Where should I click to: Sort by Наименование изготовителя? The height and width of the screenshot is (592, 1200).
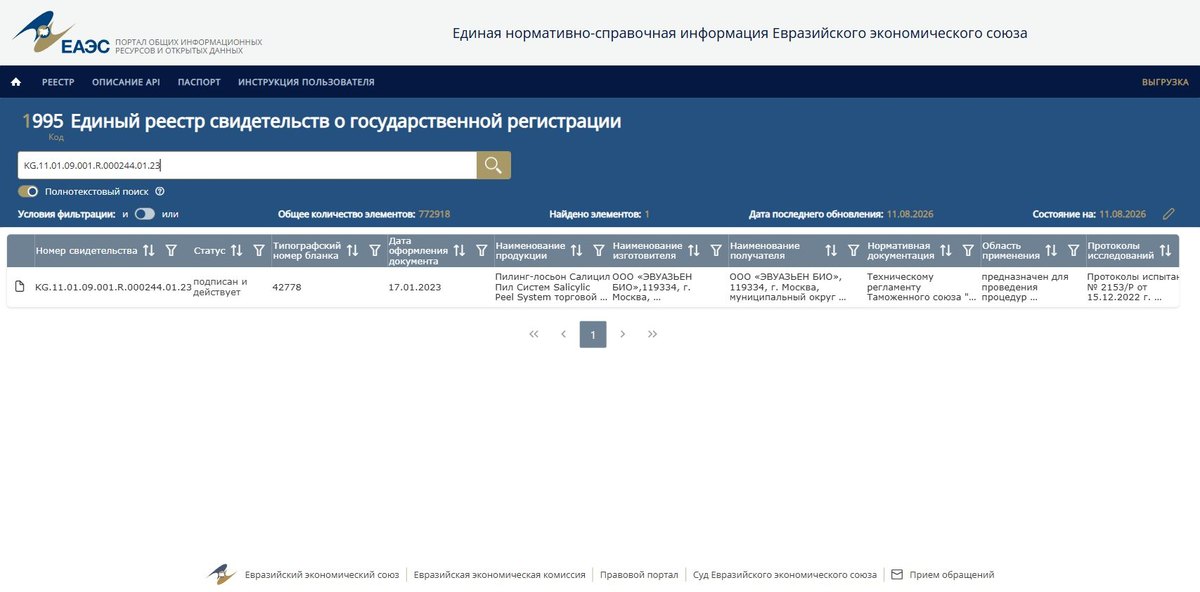(693, 251)
